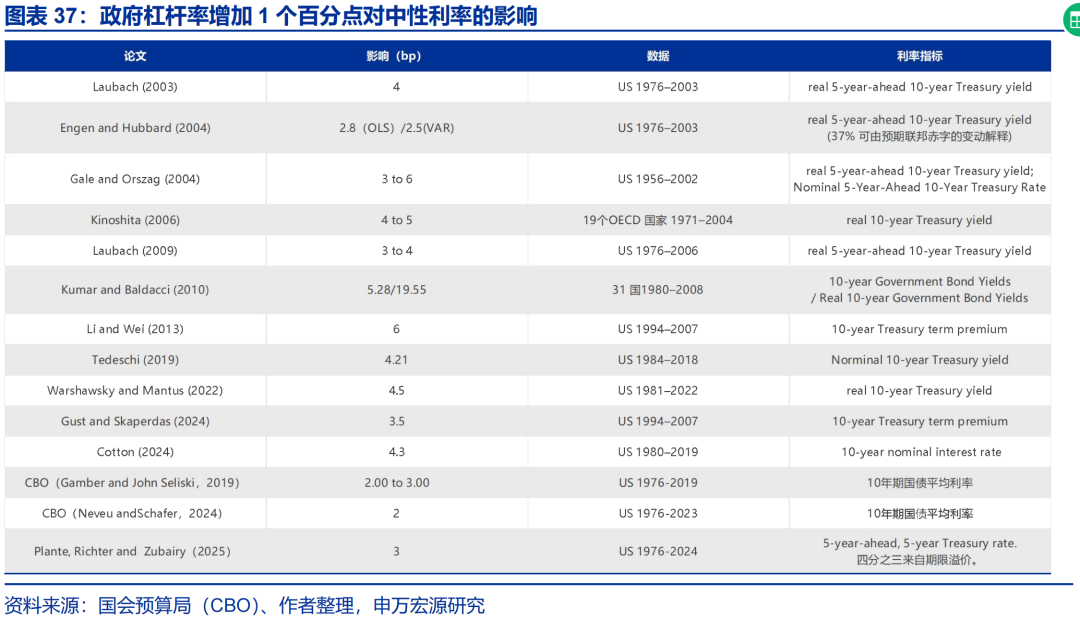Click the Gale and Orszag (2004) row

pos(135,179)
